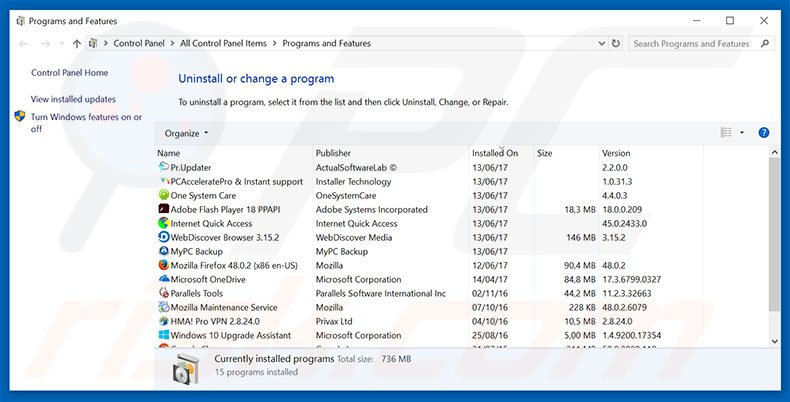Expand the chevron after All Control Panel Items
Image resolution: width=790 pixels, height=402 pixels.
click(x=275, y=43)
